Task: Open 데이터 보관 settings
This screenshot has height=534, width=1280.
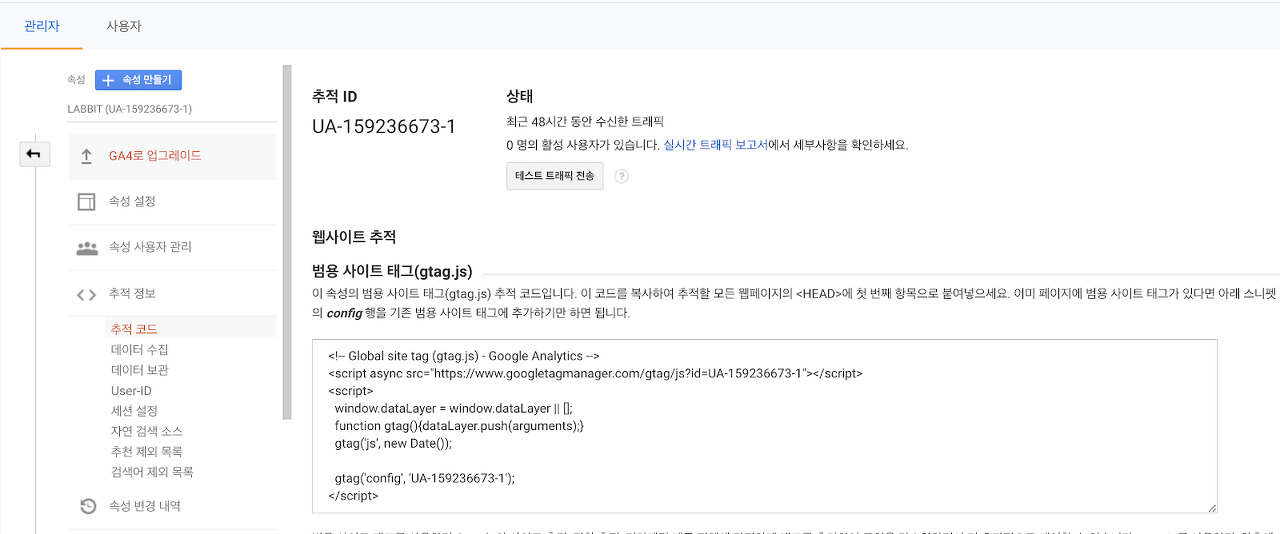Action: pos(139,370)
